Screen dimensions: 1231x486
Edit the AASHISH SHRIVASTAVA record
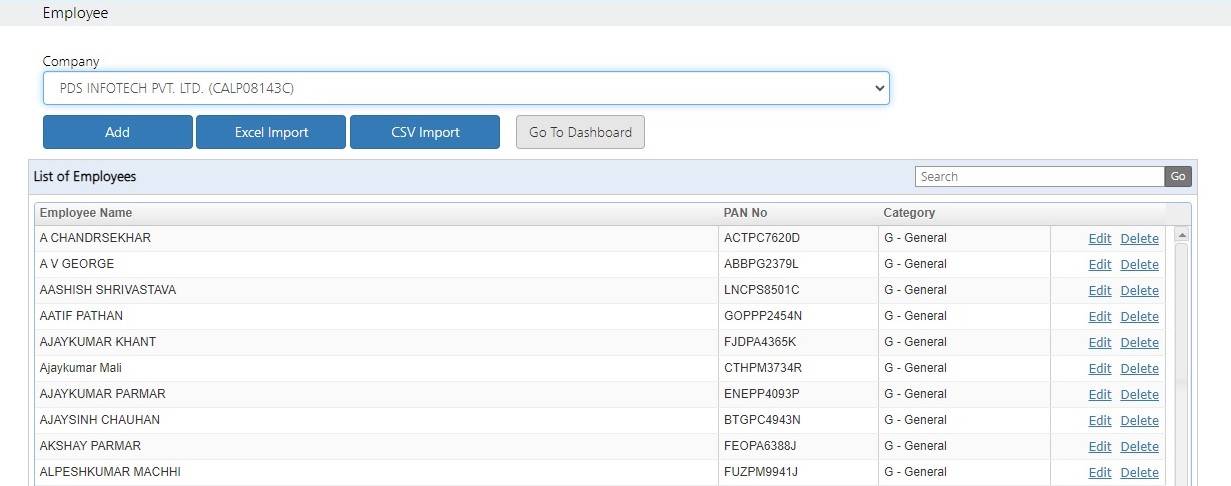(1100, 291)
